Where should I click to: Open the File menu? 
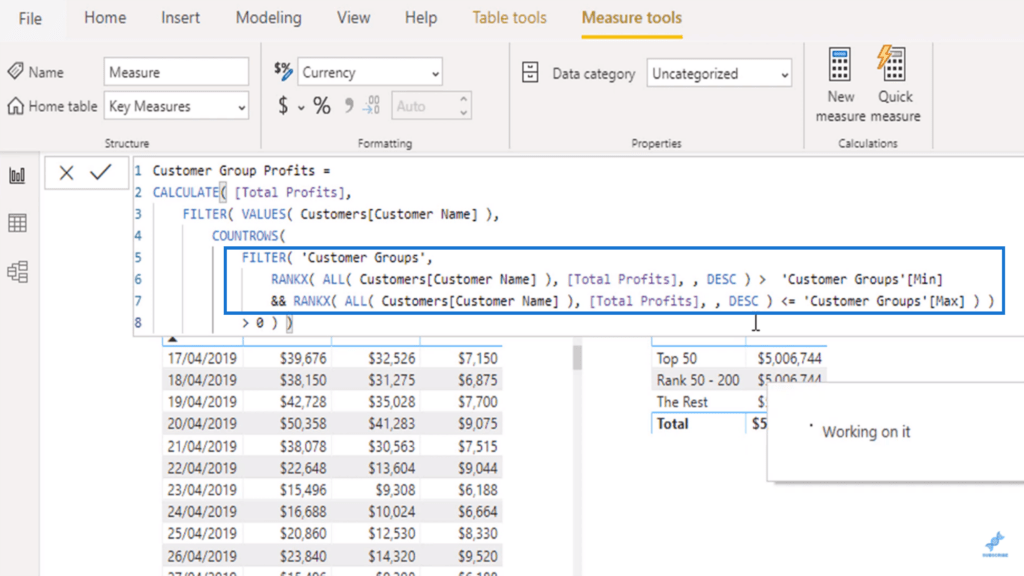[x=30, y=18]
